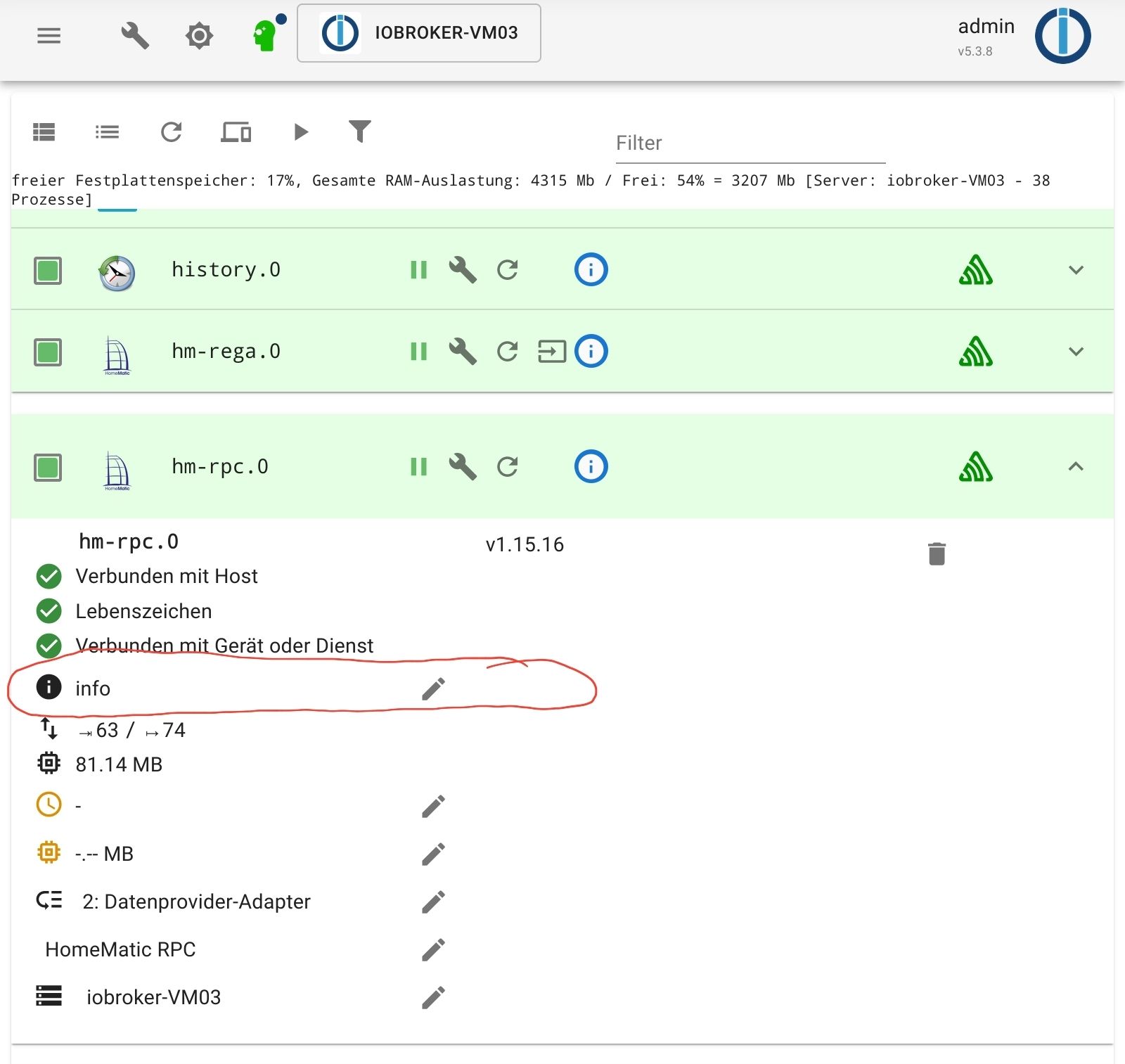Click the Verbunden mit Host status
The width and height of the screenshot is (1125, 1064).
[x=167, y=577]
